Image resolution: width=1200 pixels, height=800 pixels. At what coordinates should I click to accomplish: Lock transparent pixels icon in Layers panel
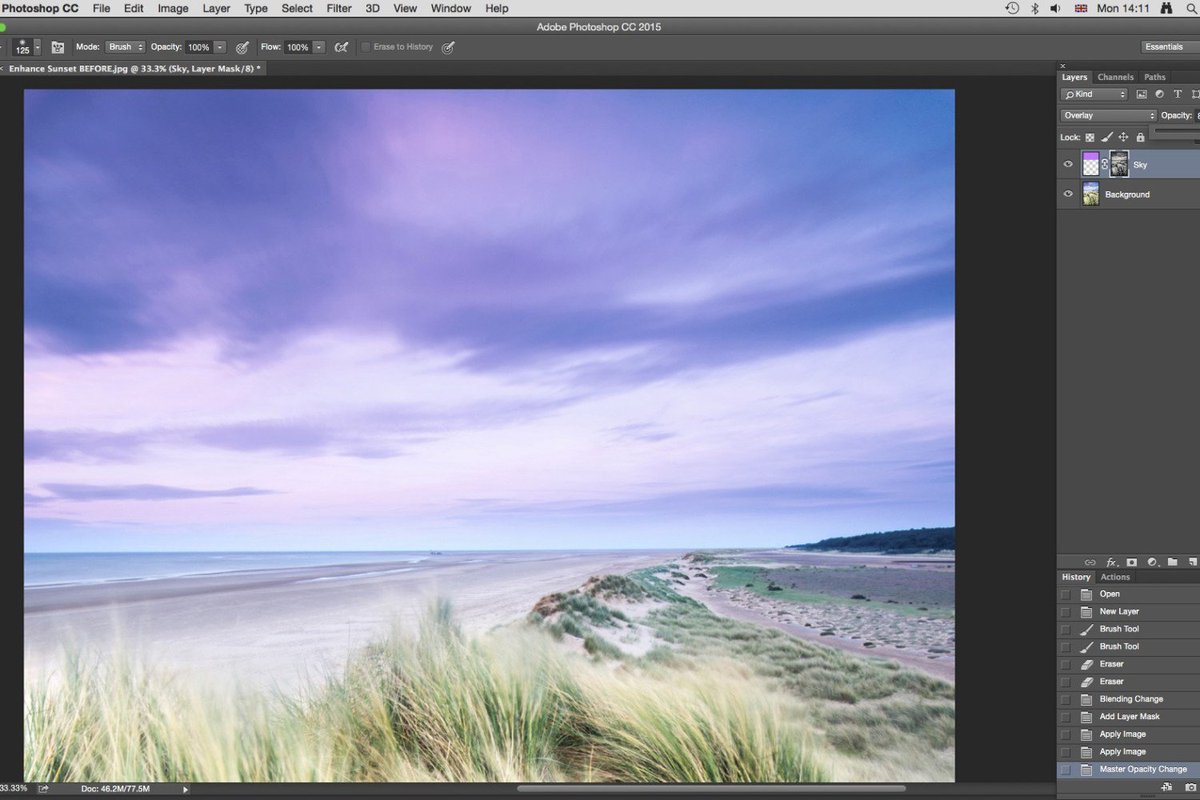click(x=1090, y=137)
